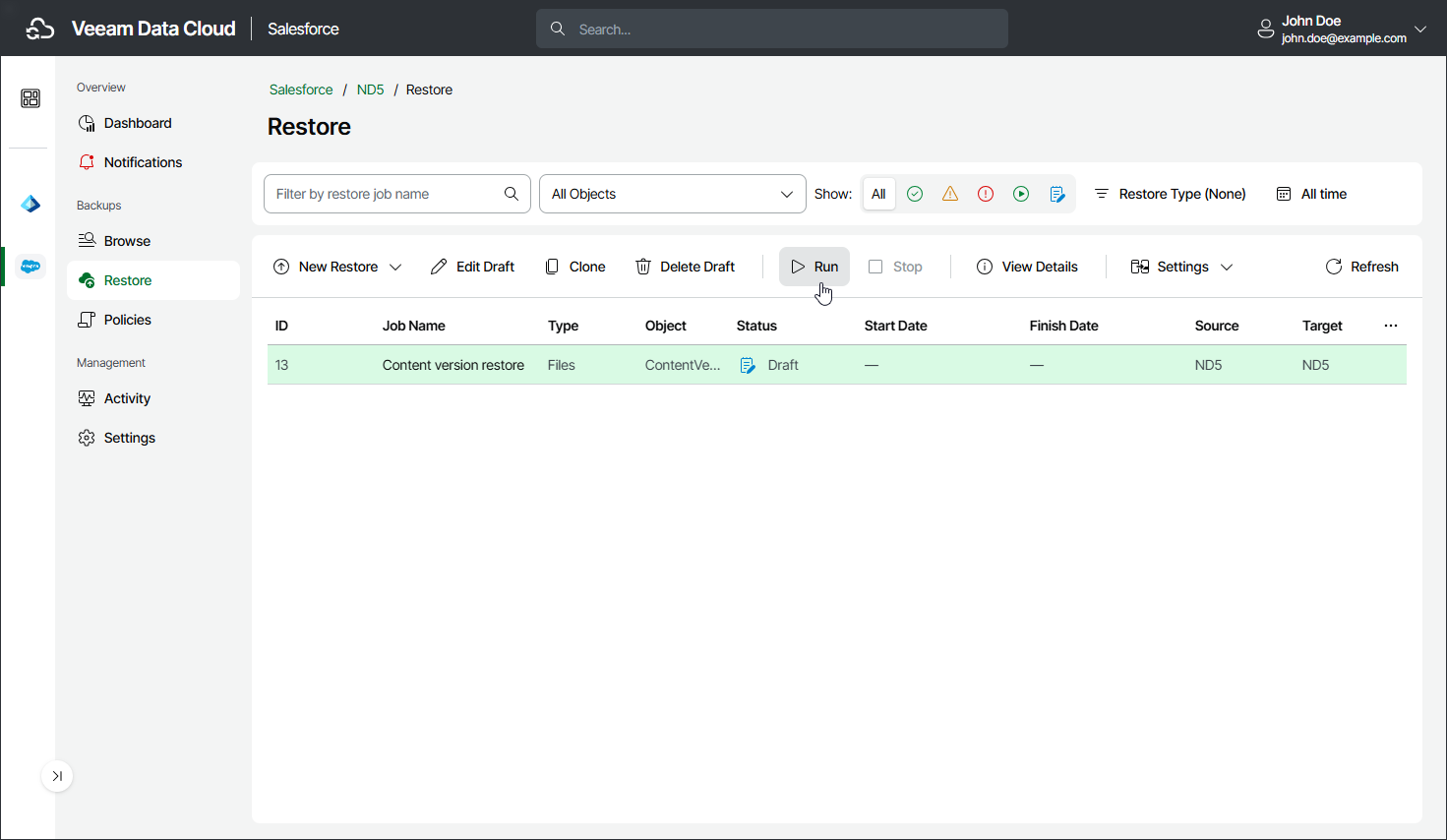Click the search icon in job name filter
The width and height of the screenshot is (1447, 840).
(x=512, y=194)
